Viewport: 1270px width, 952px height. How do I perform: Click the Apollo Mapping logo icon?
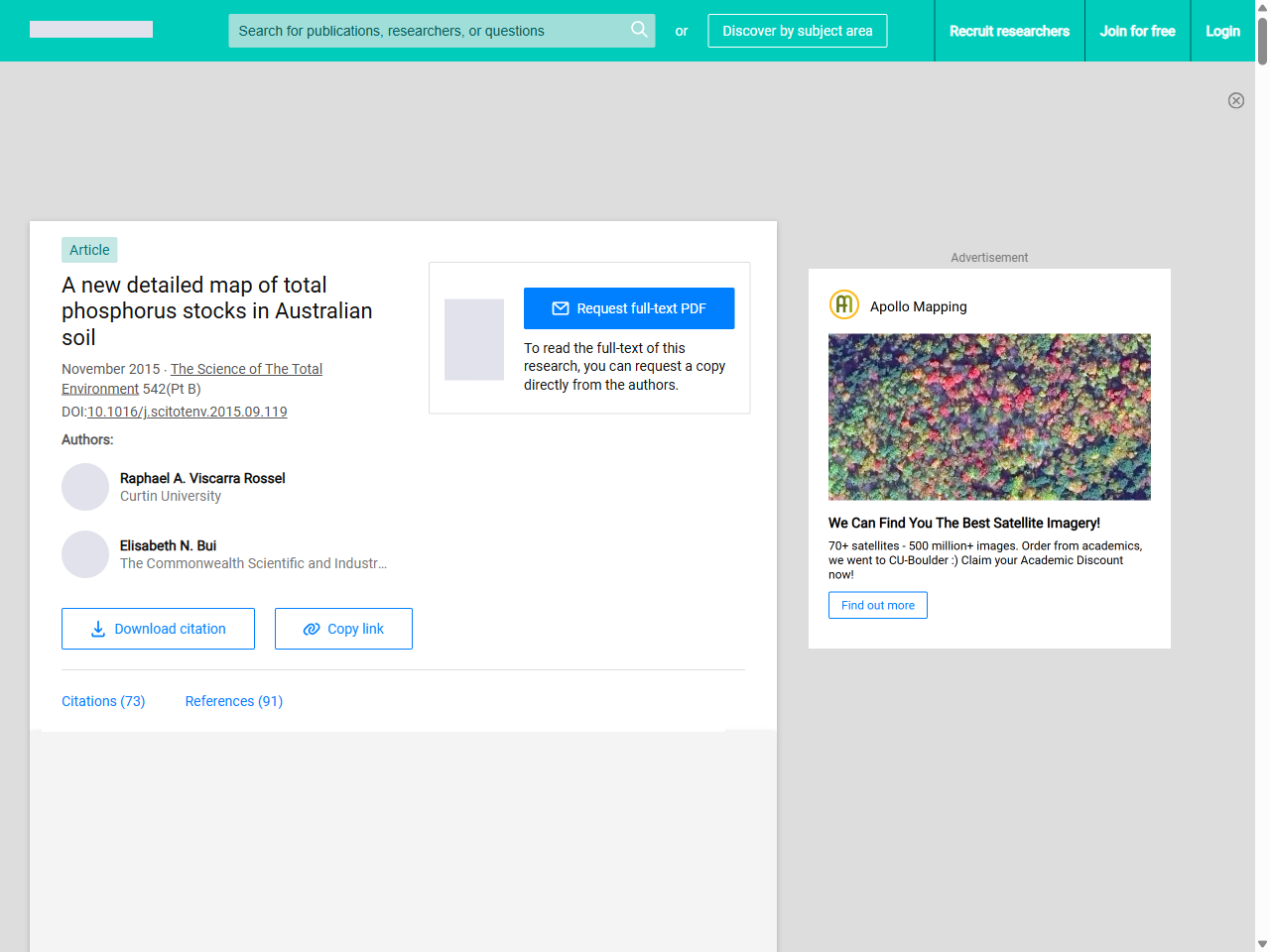(x=843, y=304)
